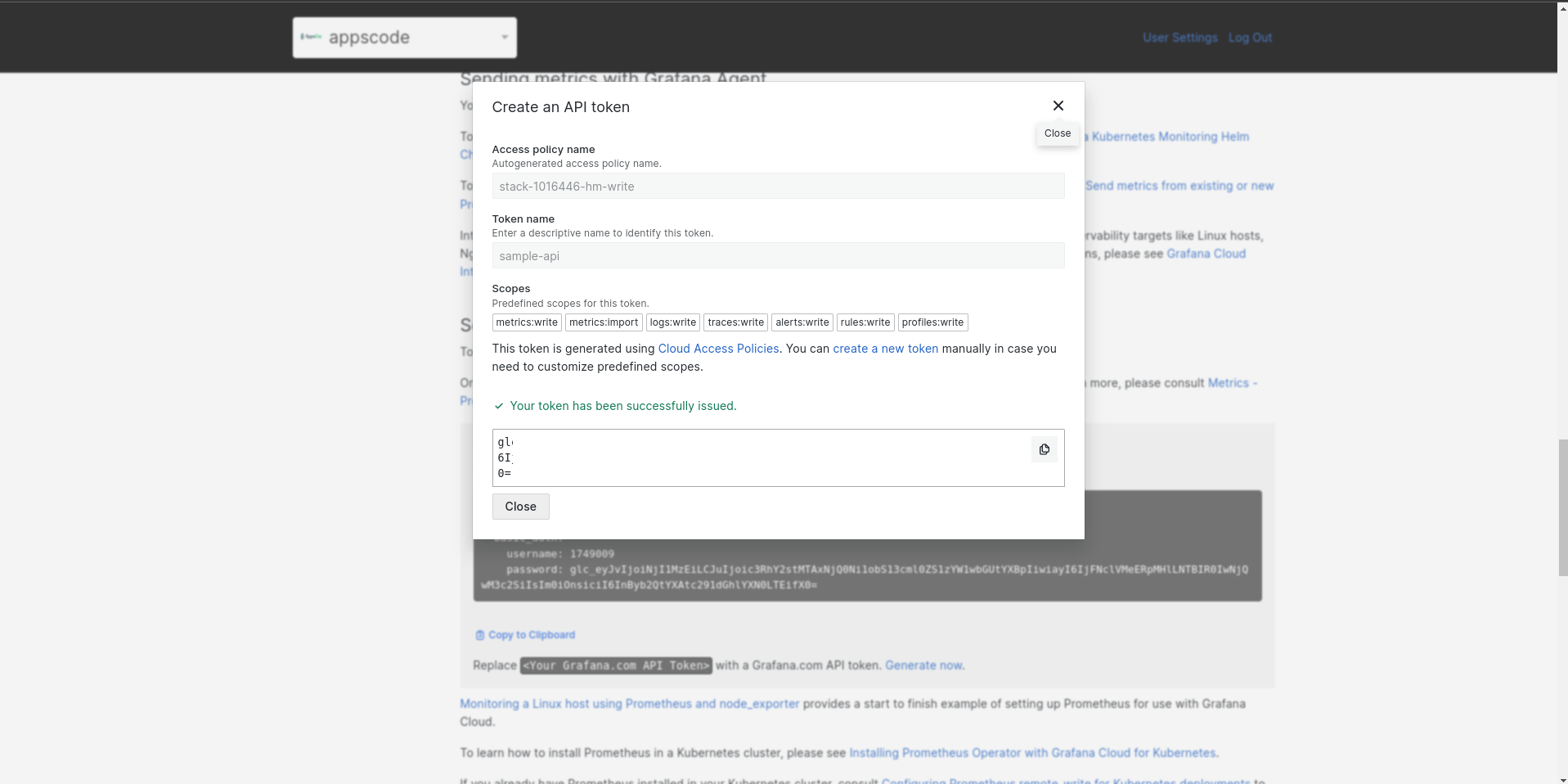This screenshot has width=1568, height=784.
Task: Click the Generate now link
Action: [x=924, y=665]
